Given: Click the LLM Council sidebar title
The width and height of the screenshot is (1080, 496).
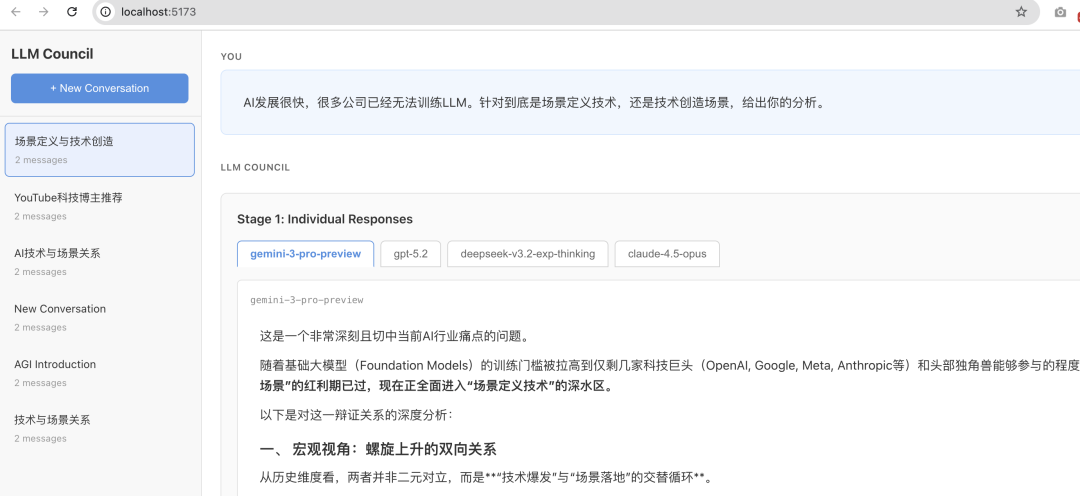Looking at the screenshot, I should [52, 54].
